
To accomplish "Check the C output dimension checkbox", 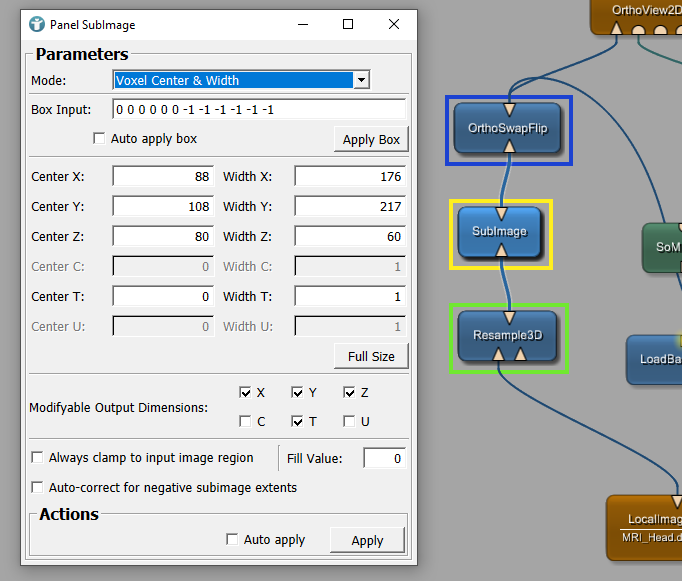I will (246, 422).
